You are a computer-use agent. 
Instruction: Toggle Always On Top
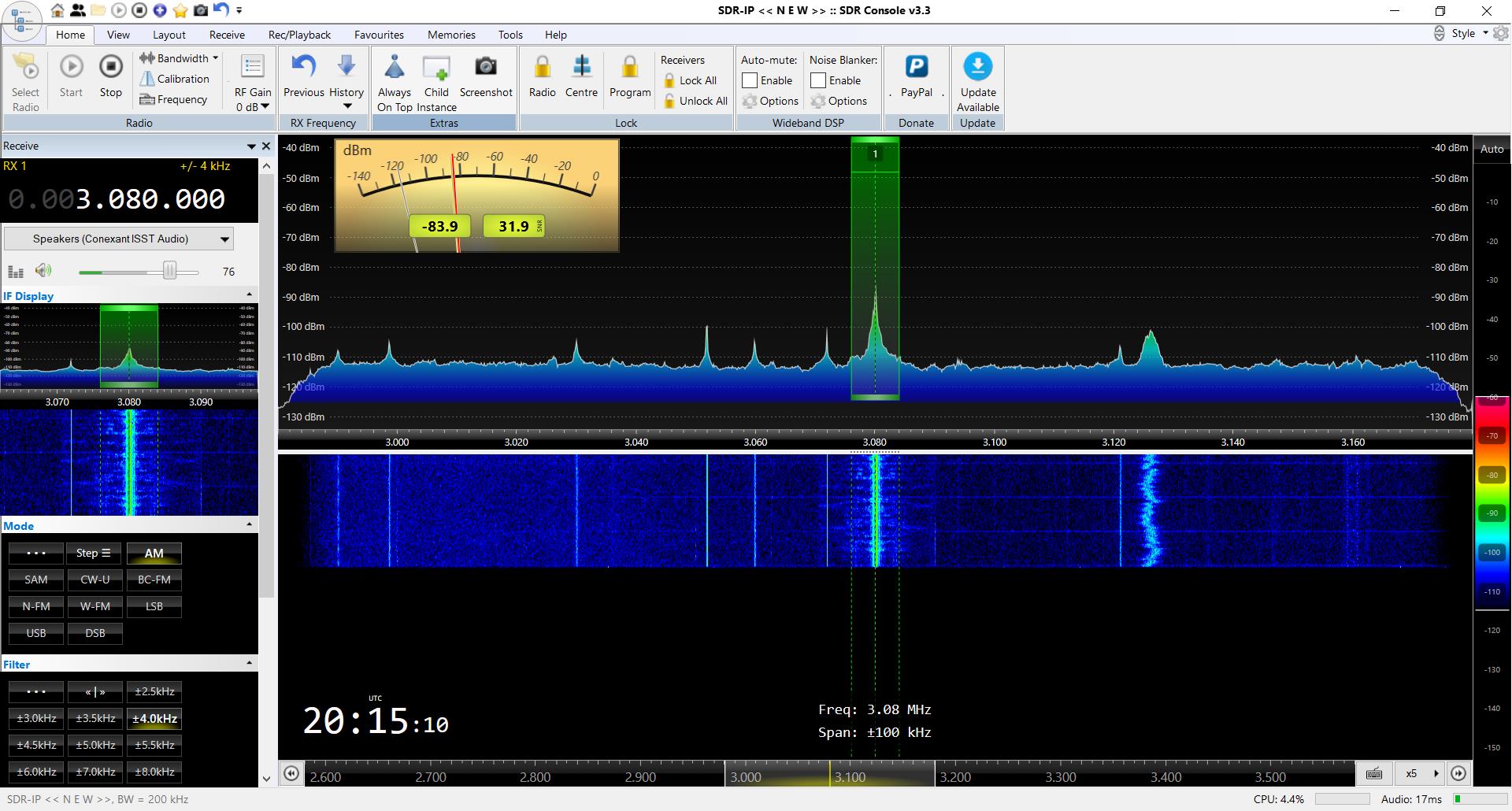[x=395, y=79]
